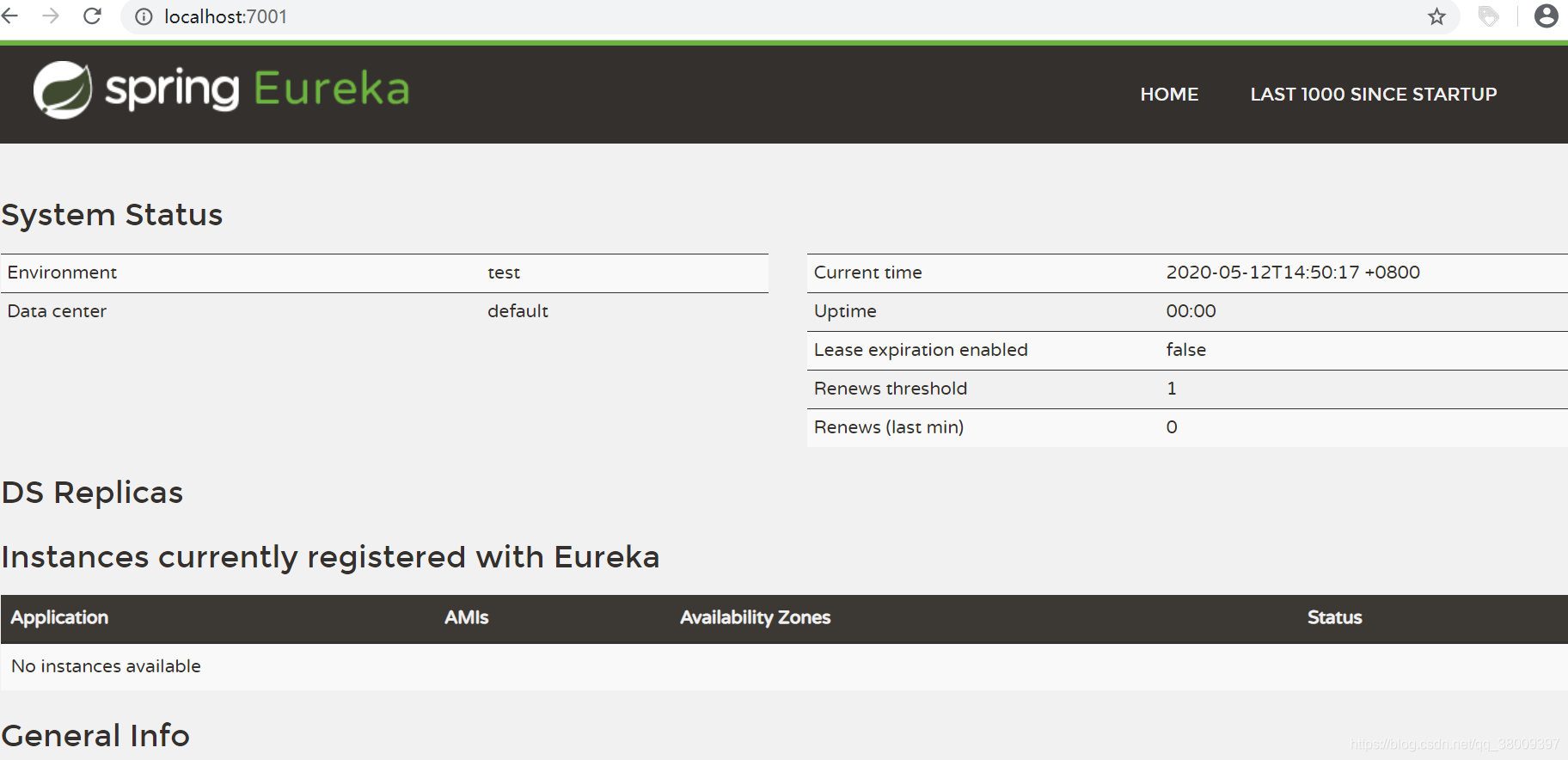Click the AMIs column header
This screenshot has width=1568, height=760.
(x=466, y=618)
